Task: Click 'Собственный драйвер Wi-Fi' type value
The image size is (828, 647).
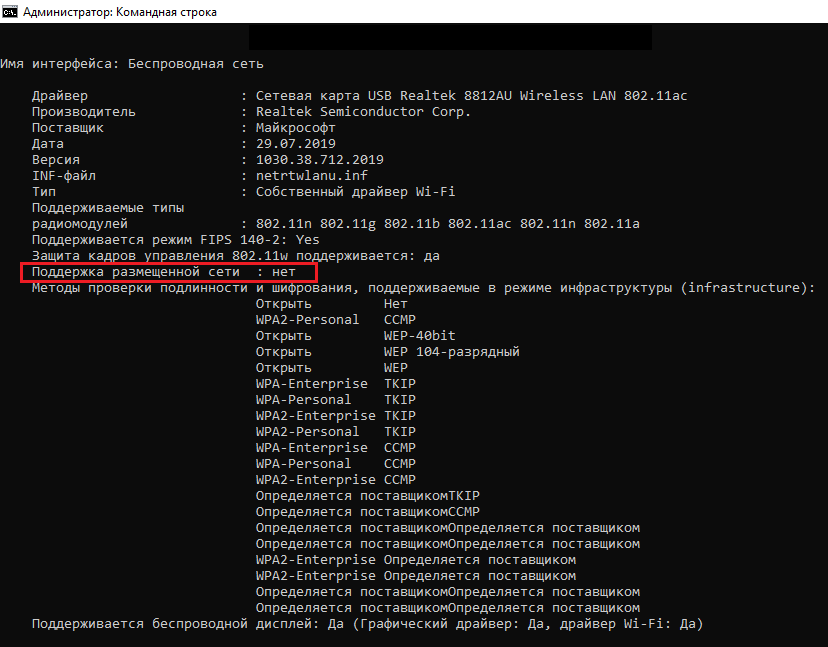Action: 356,192
